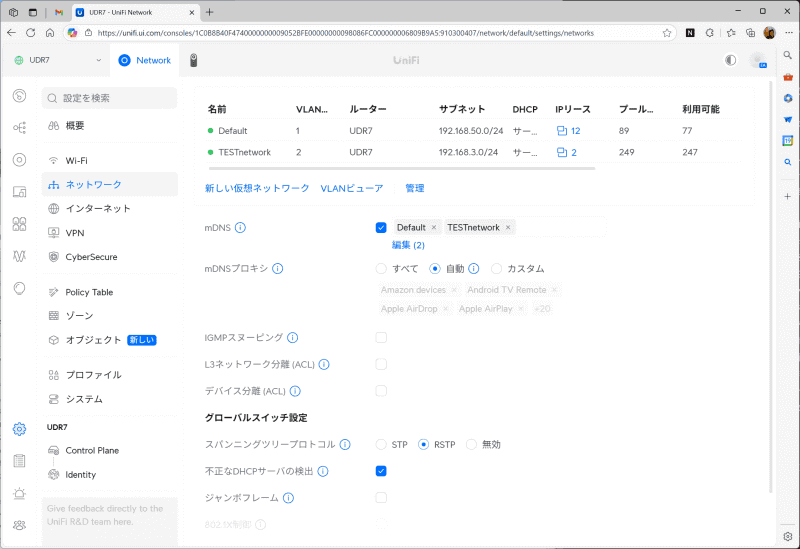
Task: Open VPN settings section
Action: click(110, 233)
